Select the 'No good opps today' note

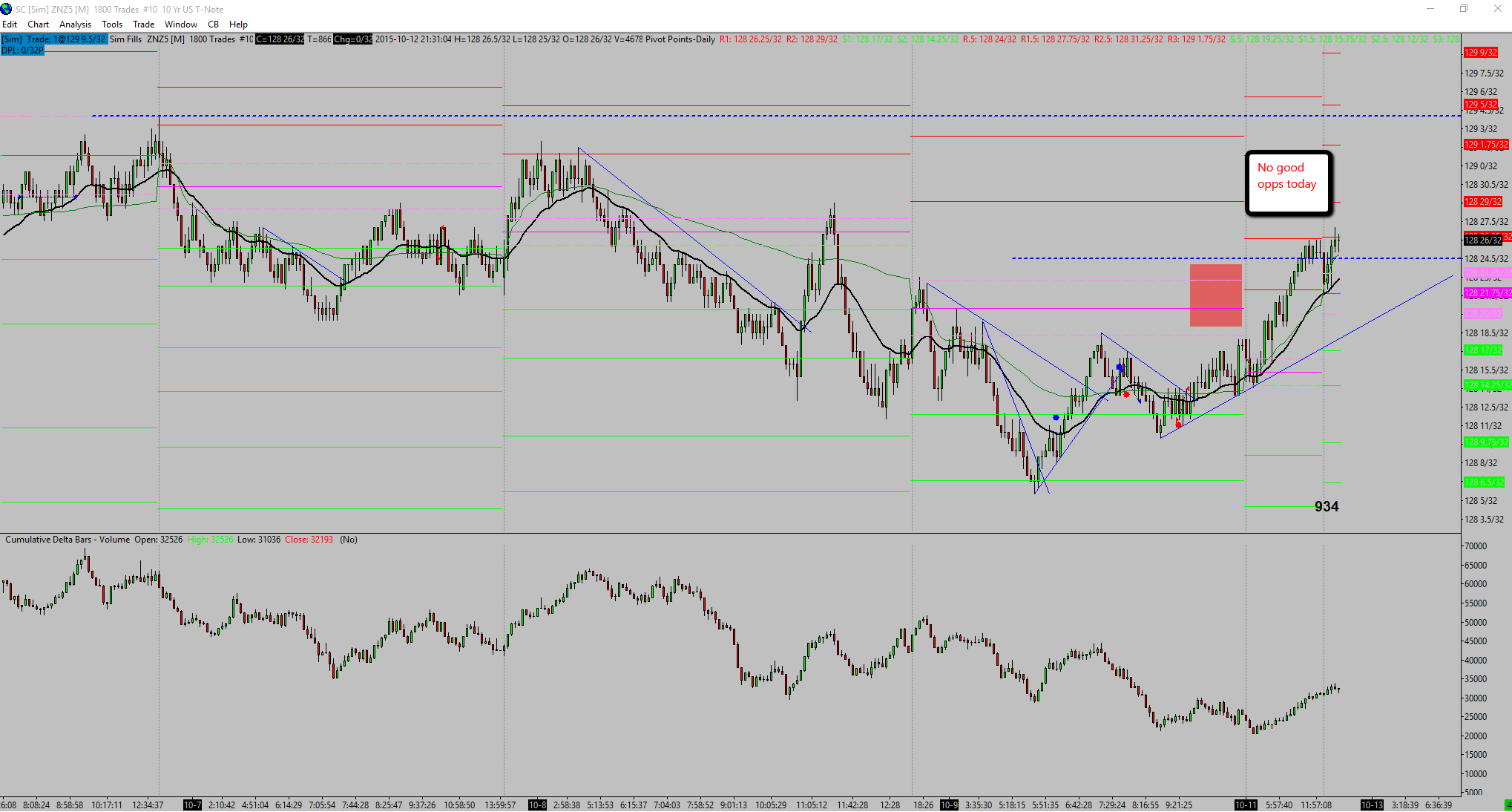(1288, 183)
